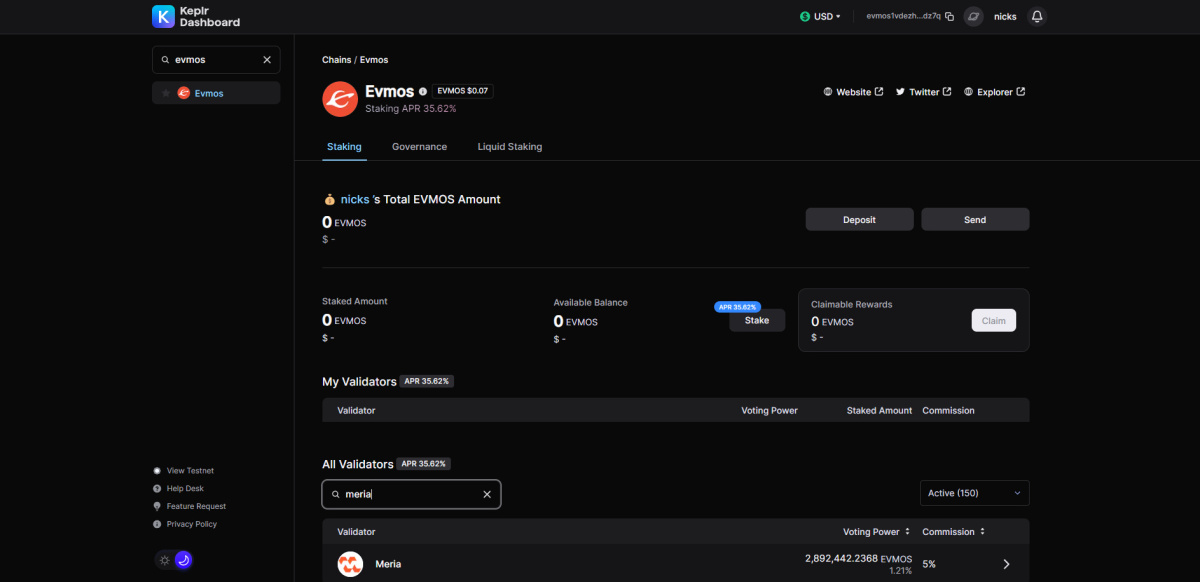The height and width of the screenshot is (582, 1200).
Task: Click the Claim rewards button
Action: [x=994, y=320]
